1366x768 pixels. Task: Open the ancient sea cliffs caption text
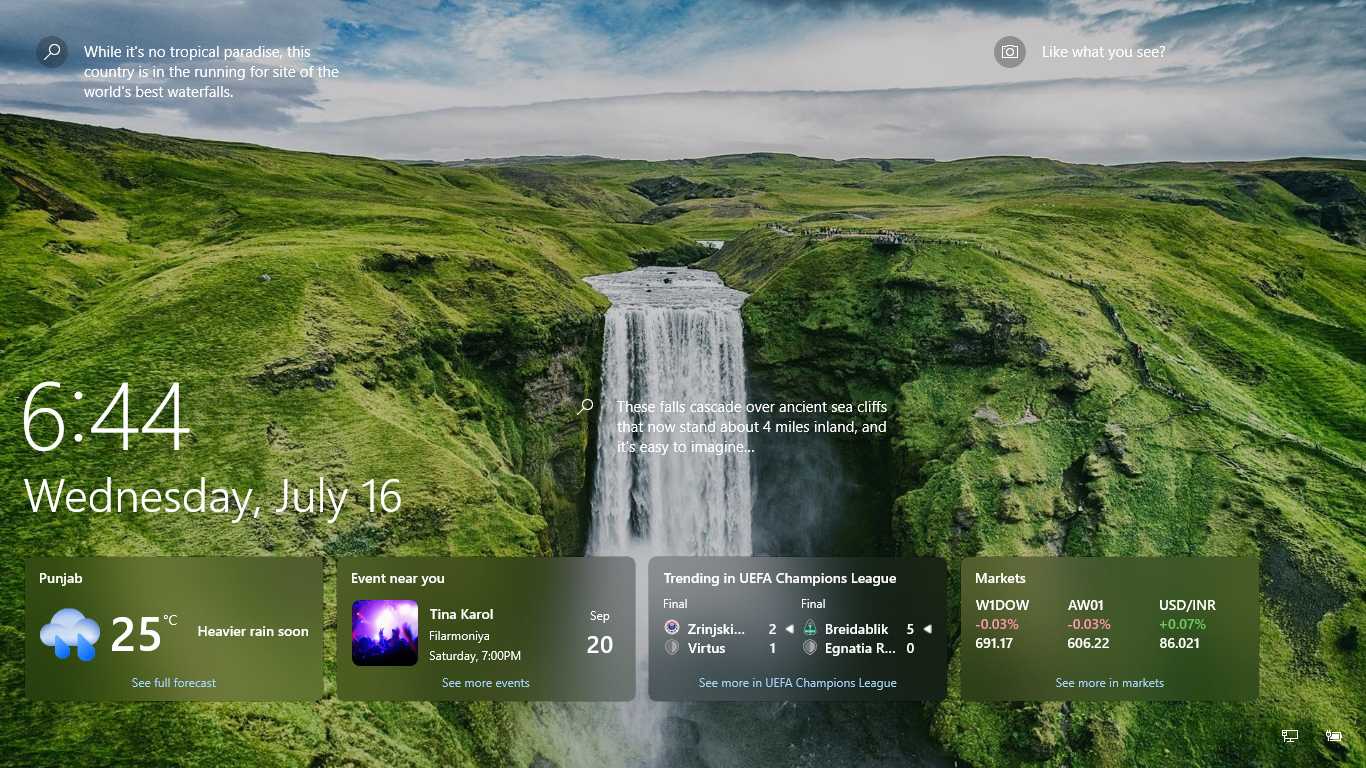point(752,427)
